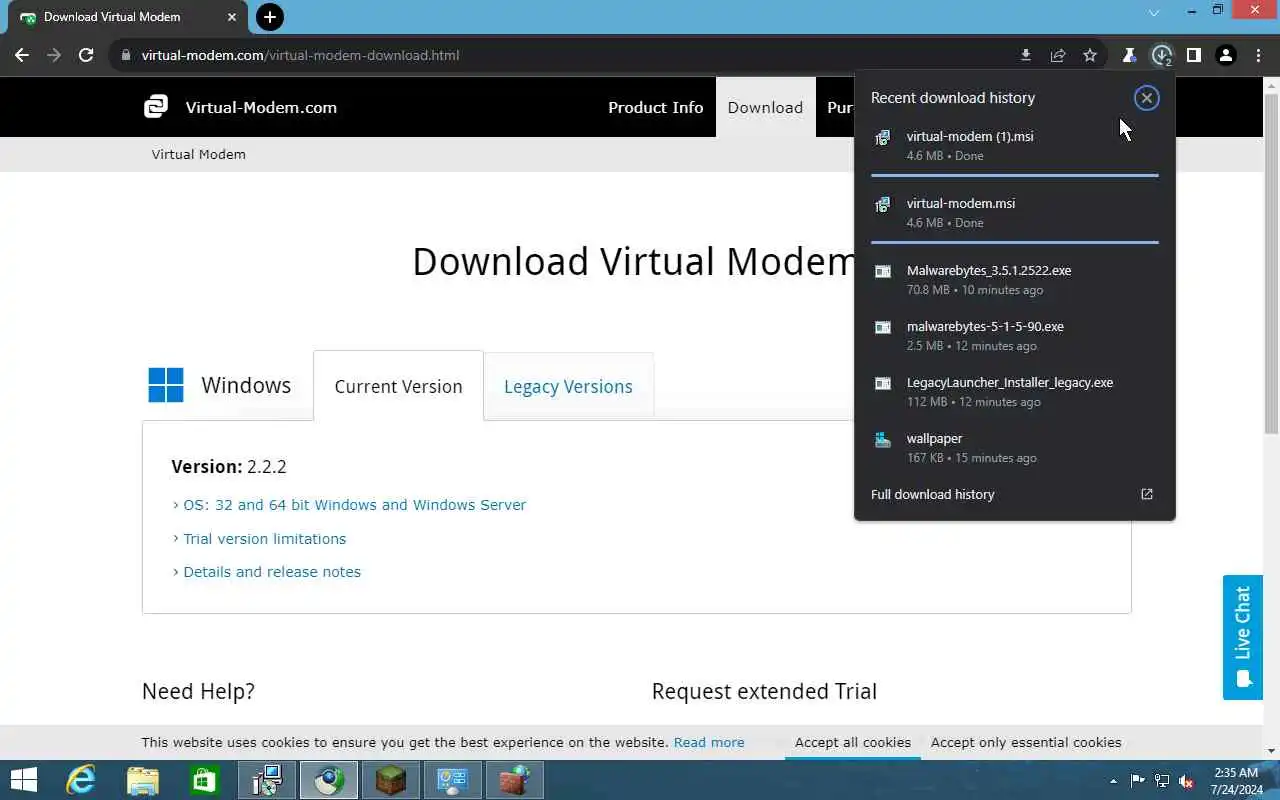This screenshot has width=1280, height=800.
Task: Close the Recent download history popup
Action: [x=1147, y=97]
